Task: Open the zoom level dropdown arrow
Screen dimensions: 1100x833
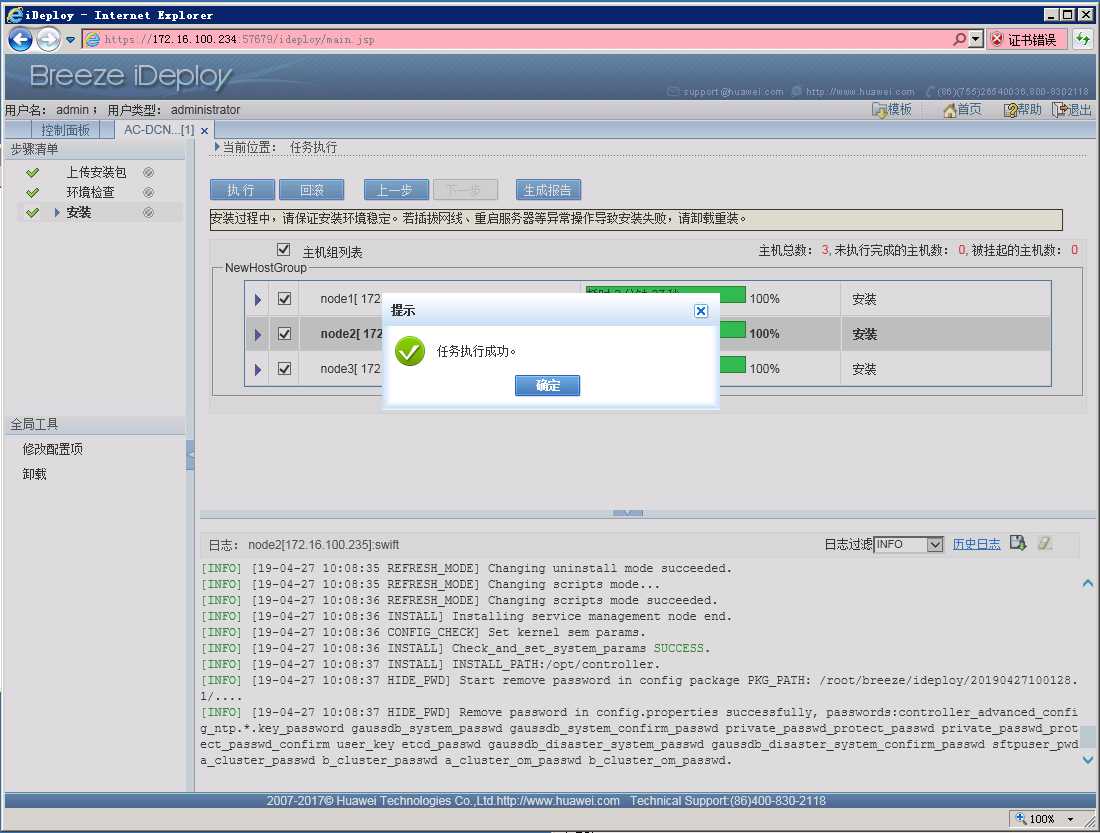Action: click(x=1071, y=819)
